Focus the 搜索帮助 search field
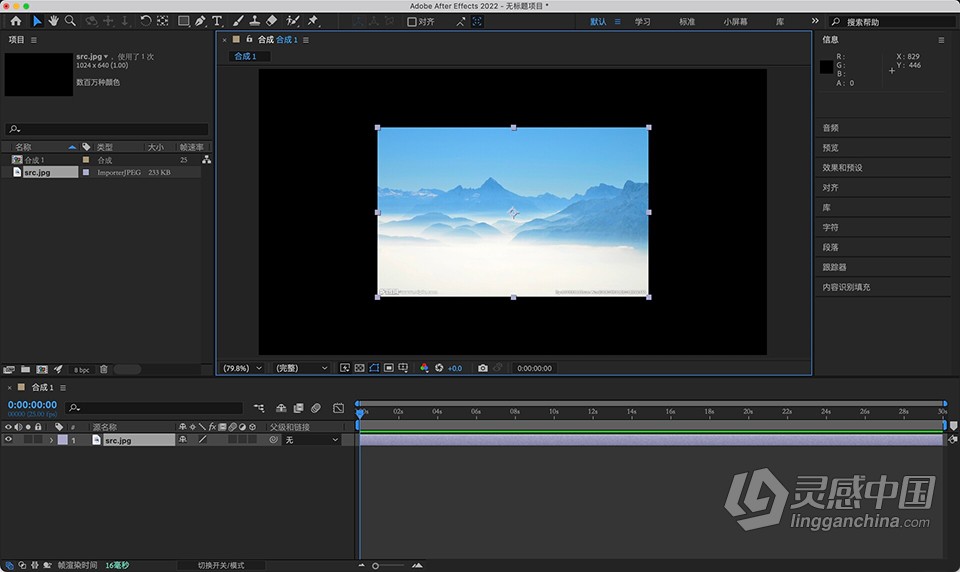Screen dimensions: 960x572 893,21
